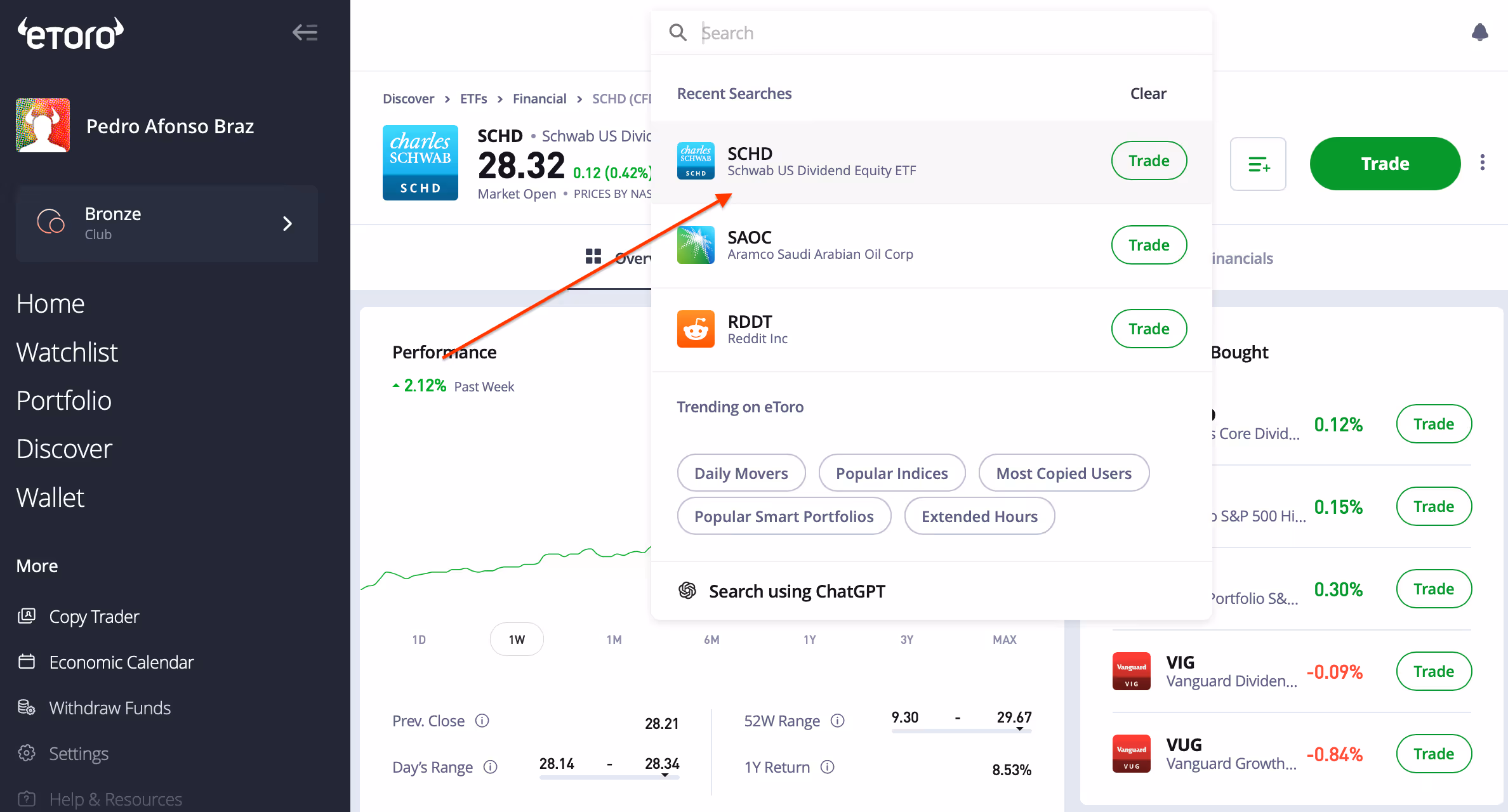Click the add-to-watchlist icon button

1258,164
